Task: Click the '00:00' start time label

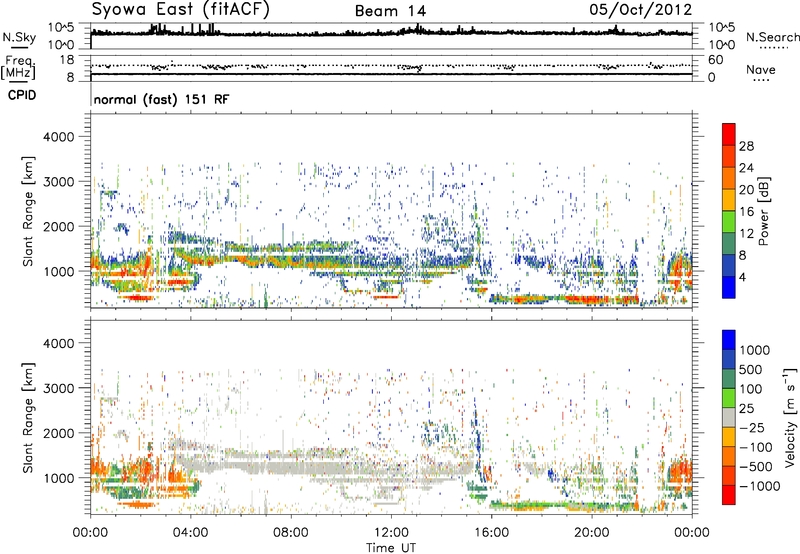Action: 91,533
